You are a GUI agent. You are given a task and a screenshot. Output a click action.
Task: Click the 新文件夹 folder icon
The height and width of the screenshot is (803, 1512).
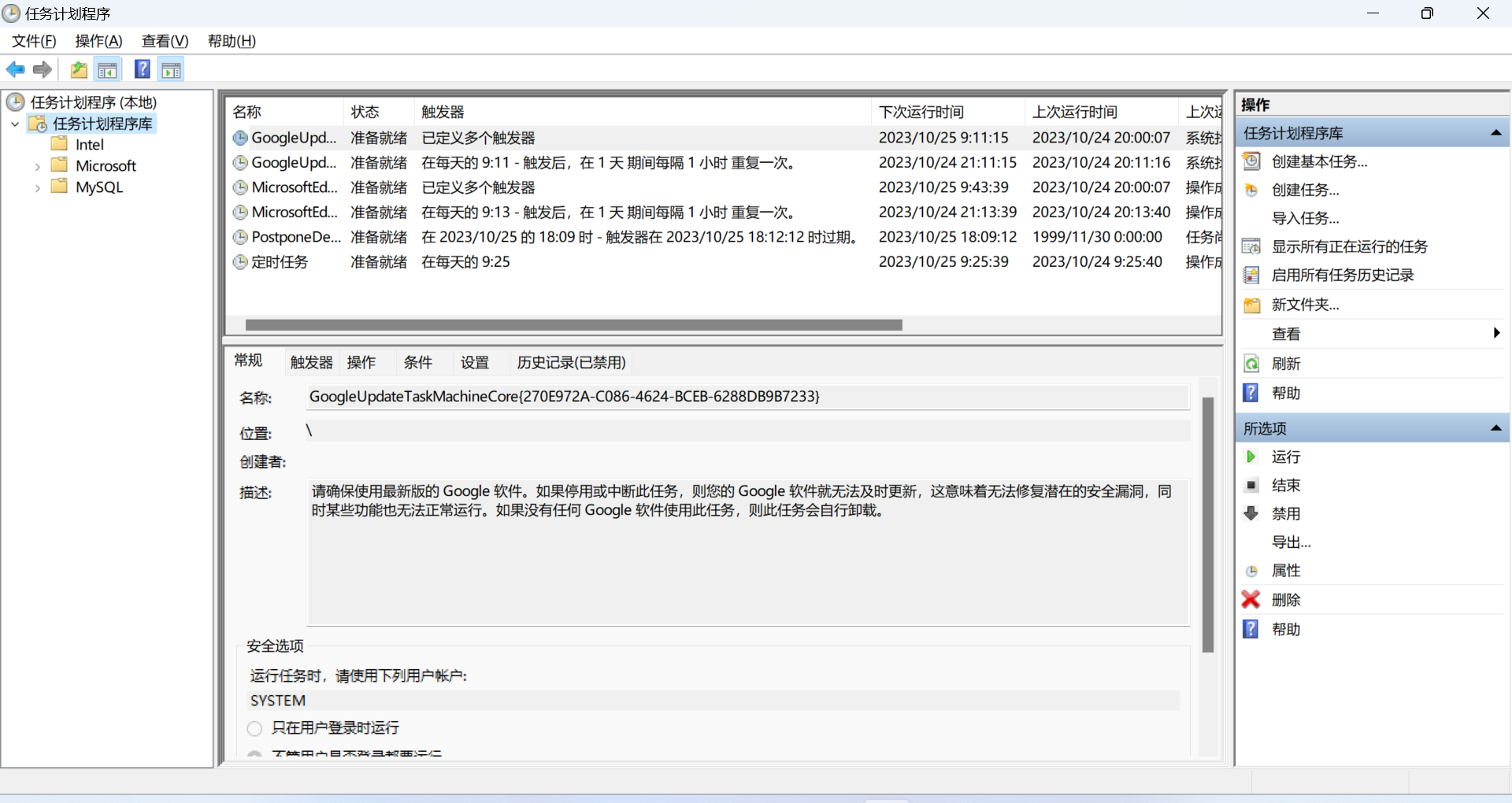tap(1251, 305)
